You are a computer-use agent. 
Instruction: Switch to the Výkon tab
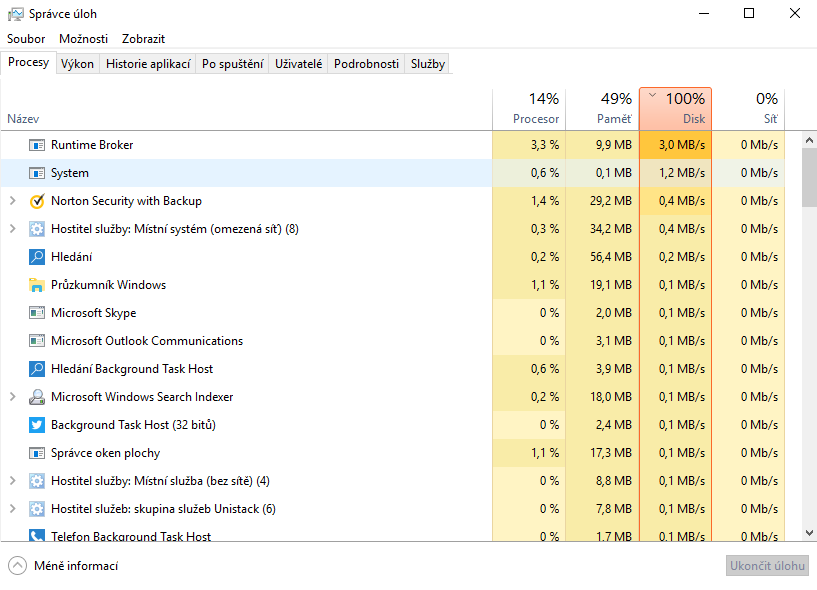click(x=77, y=64)
